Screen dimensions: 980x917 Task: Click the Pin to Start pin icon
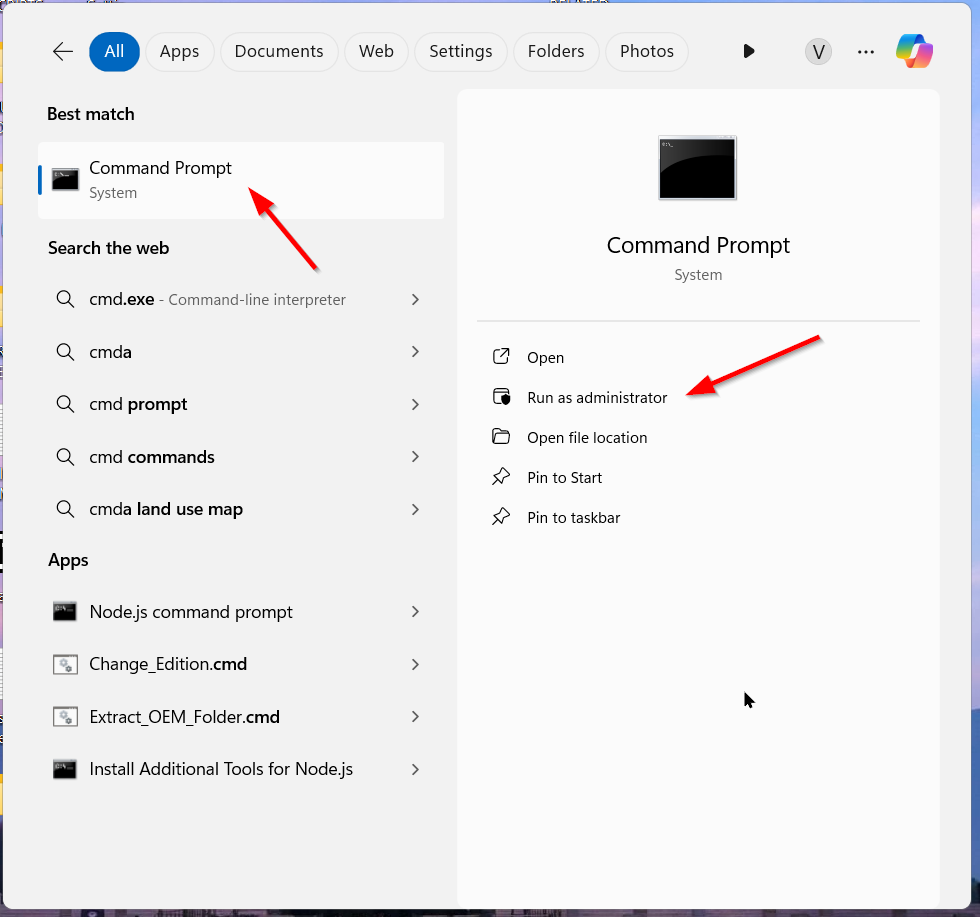(501, 477)
